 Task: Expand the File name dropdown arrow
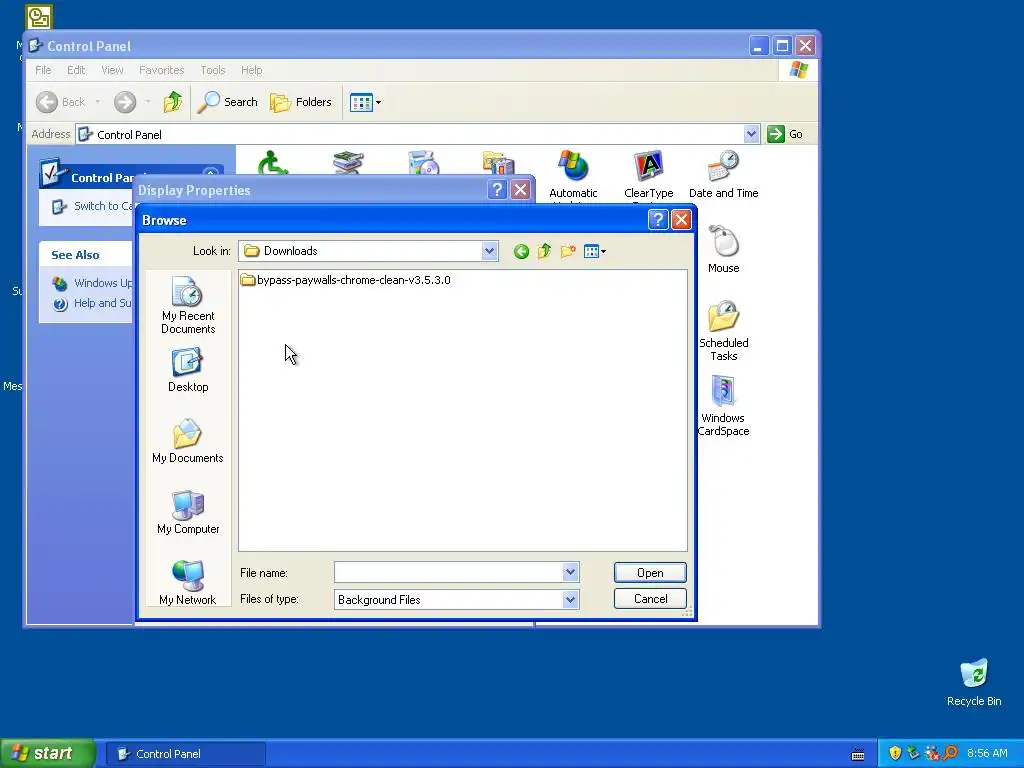pos(570,573)
